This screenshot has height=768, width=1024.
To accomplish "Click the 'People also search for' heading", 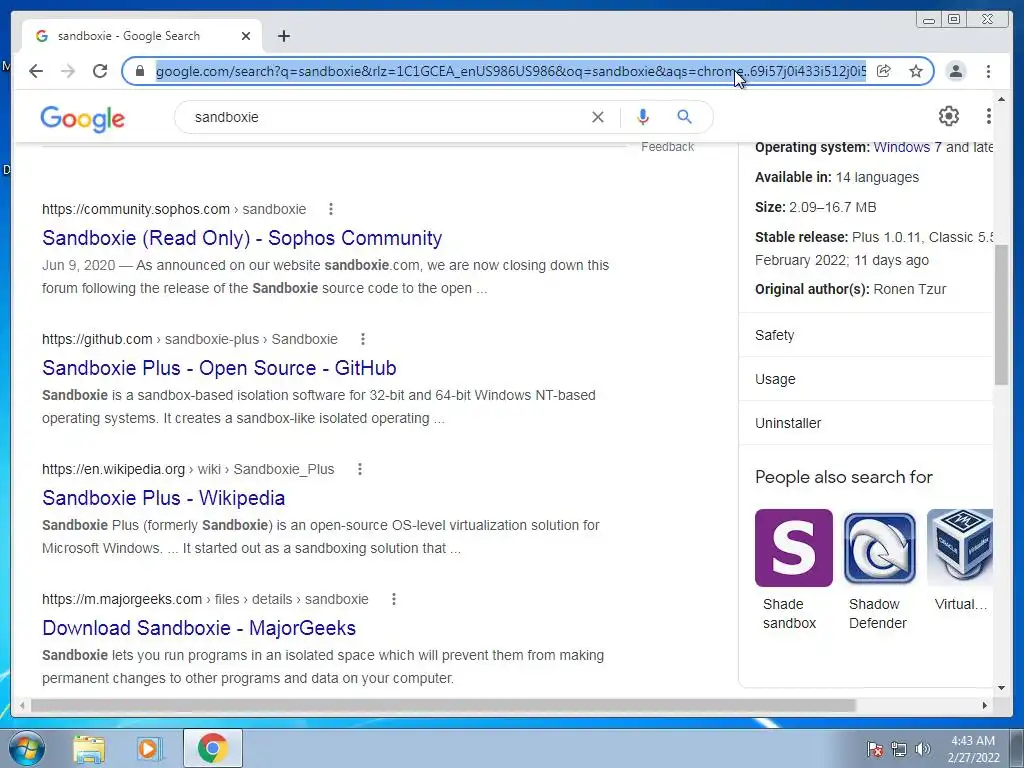I will 844,477.
